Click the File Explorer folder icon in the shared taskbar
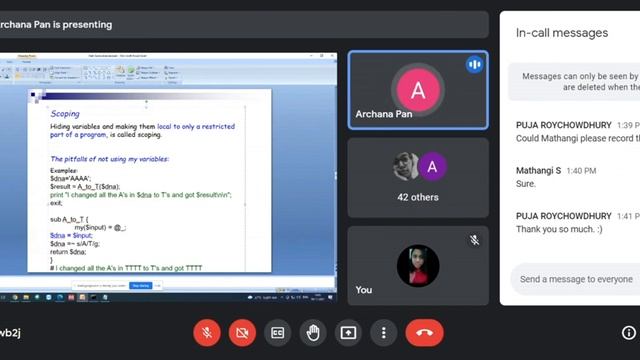The image size is (640, 360). tap(26, 298)
